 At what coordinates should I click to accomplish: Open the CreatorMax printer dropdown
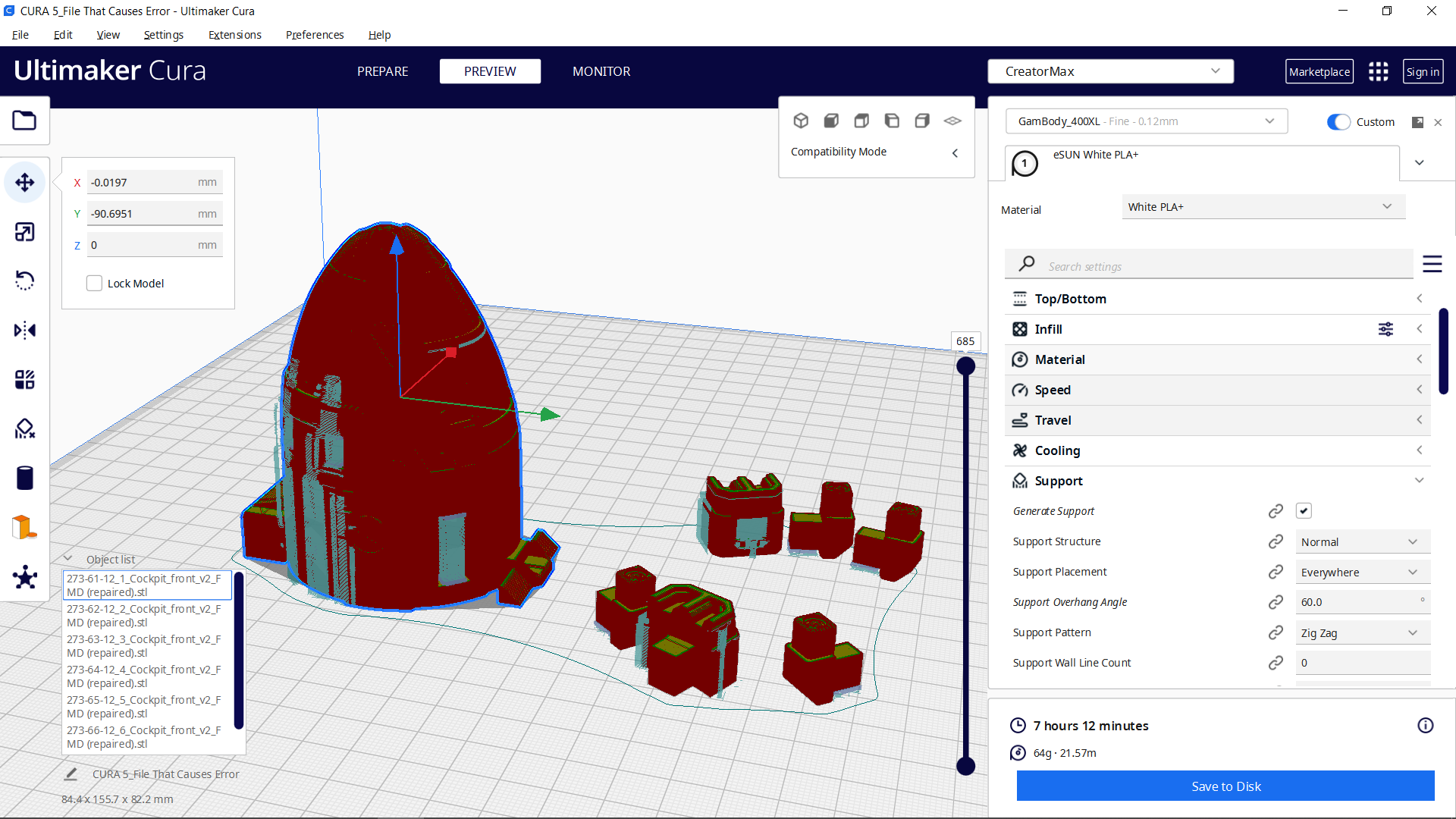click(x=1111, y=71)
